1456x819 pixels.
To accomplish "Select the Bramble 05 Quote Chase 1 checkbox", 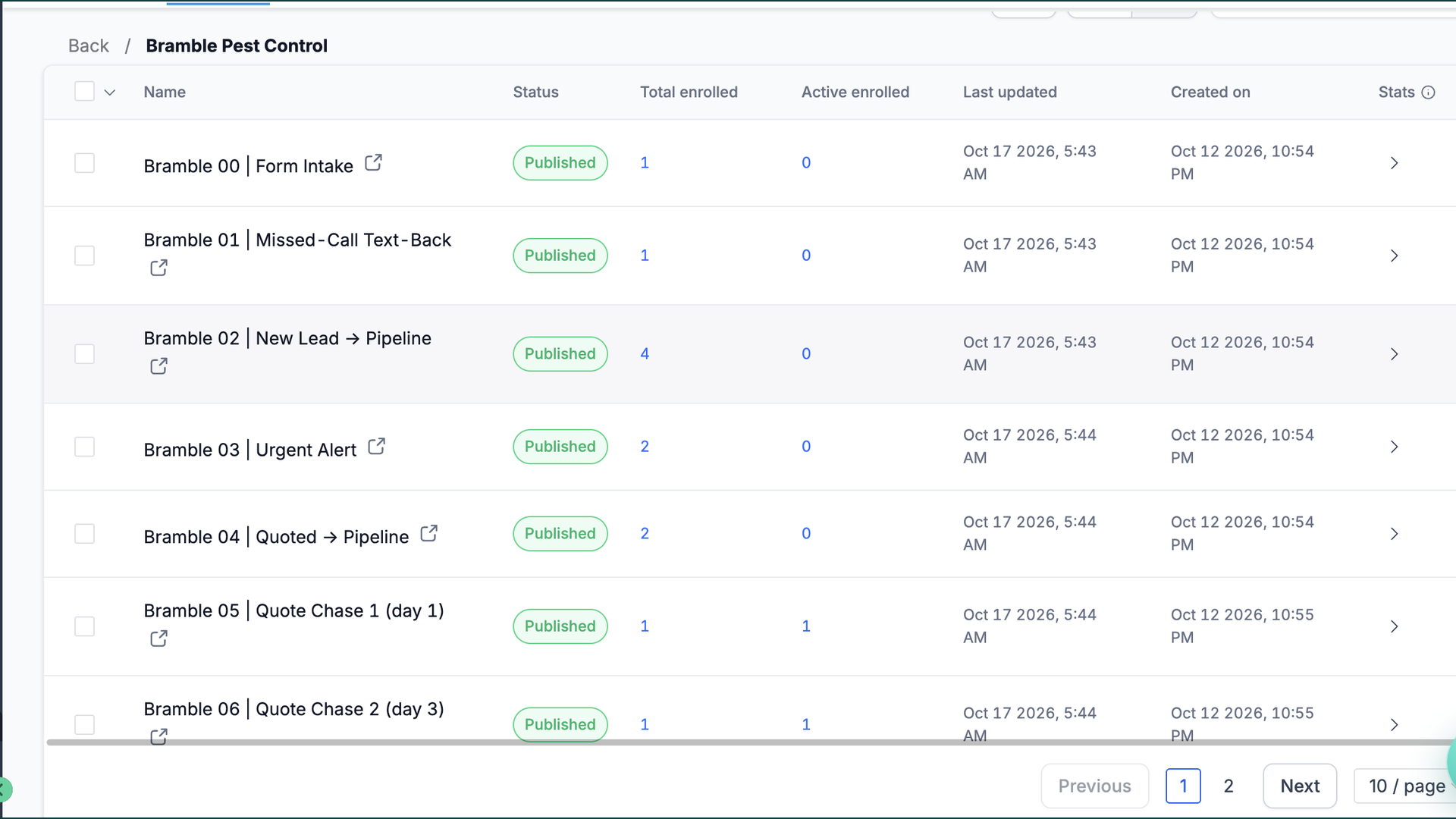I will (84, 626).
